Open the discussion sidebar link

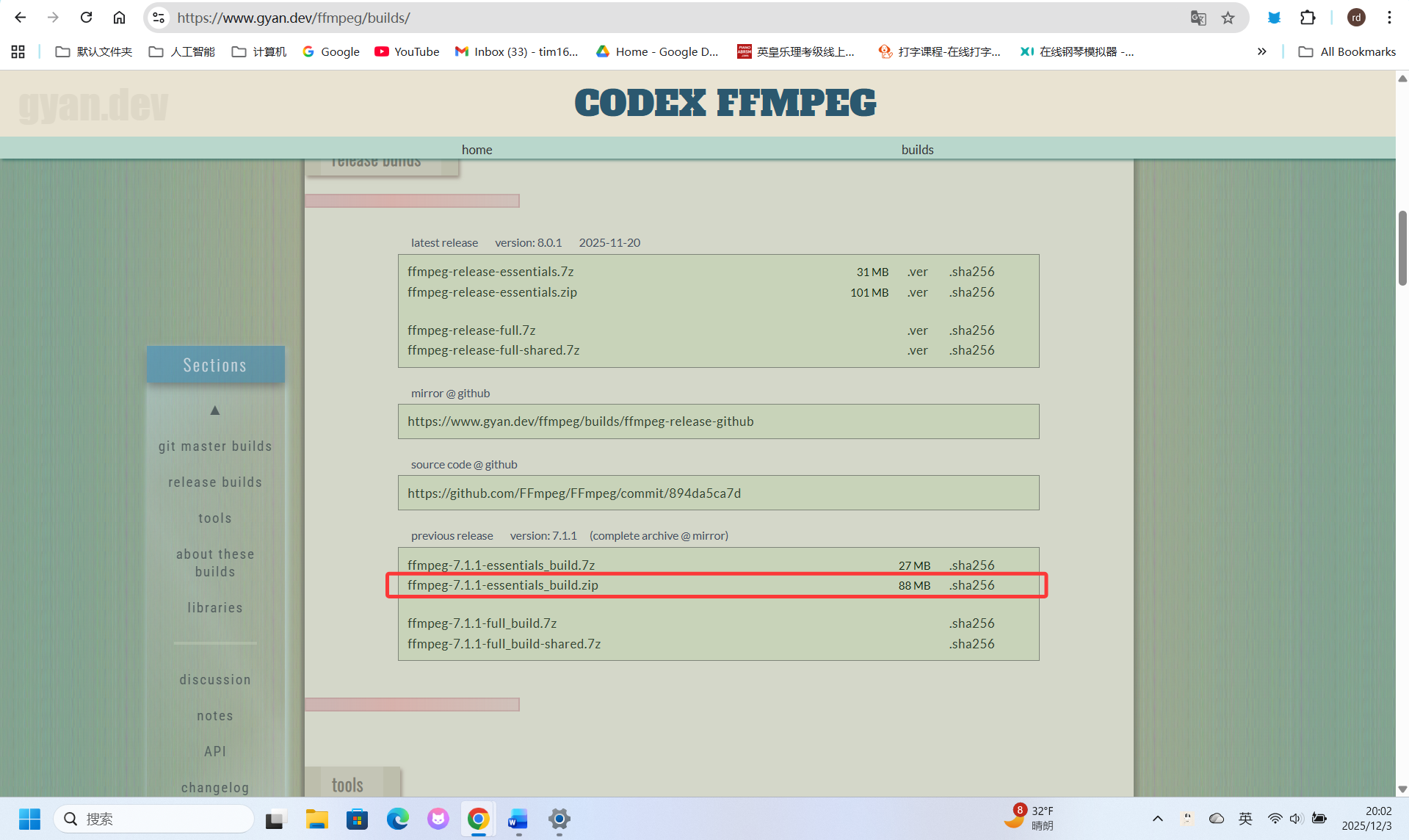(215, 680)
